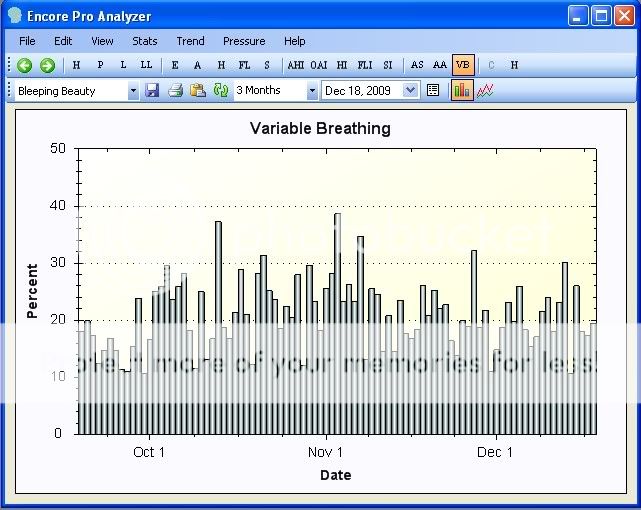
Task: Open the Trend menu
Action: click(190, 41)
